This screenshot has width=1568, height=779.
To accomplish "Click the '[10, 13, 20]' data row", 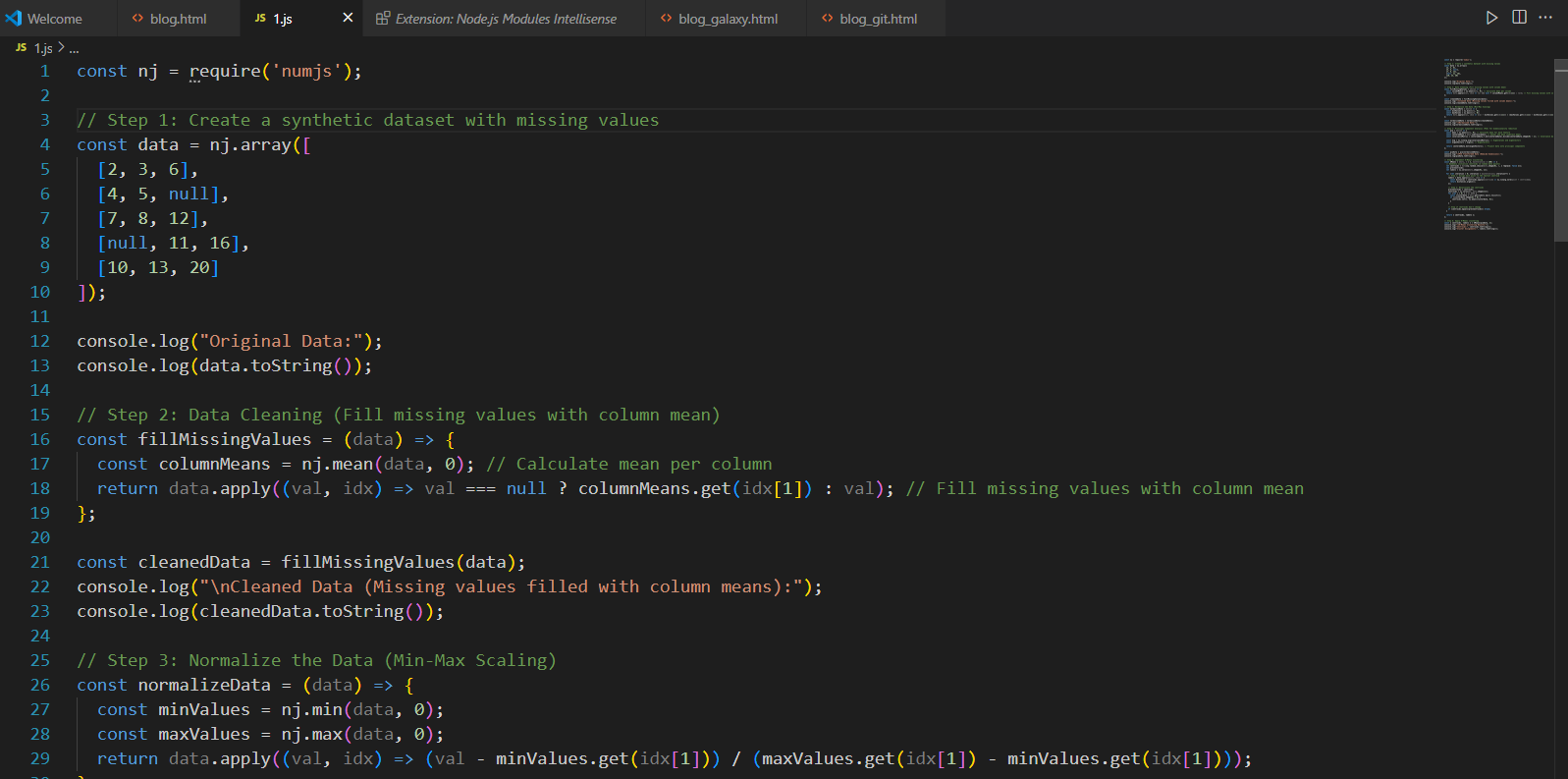I will (x=158, y=267).
